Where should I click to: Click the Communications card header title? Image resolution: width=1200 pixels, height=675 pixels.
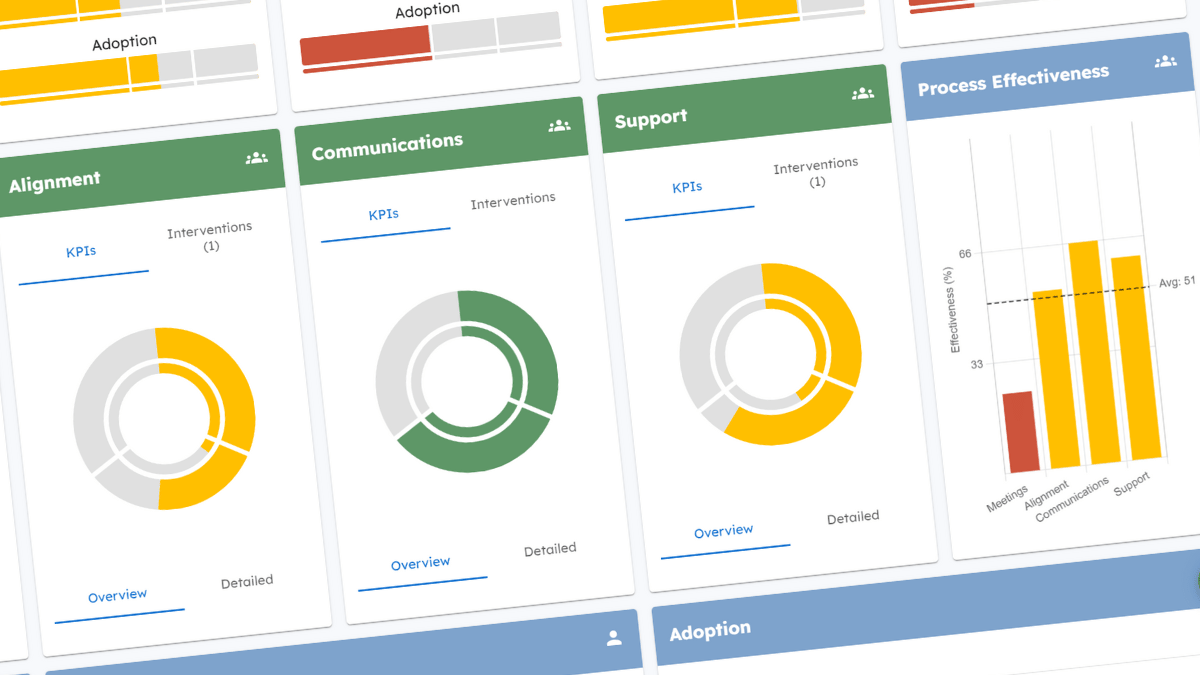(x=387, y=146)
